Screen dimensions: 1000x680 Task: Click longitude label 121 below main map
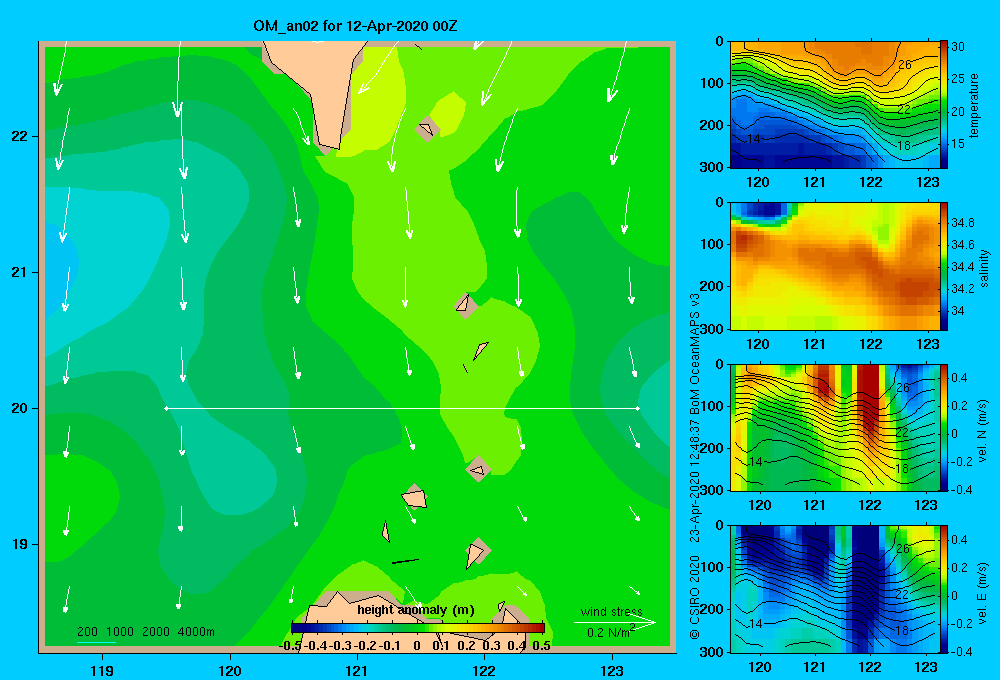(357, 670)
